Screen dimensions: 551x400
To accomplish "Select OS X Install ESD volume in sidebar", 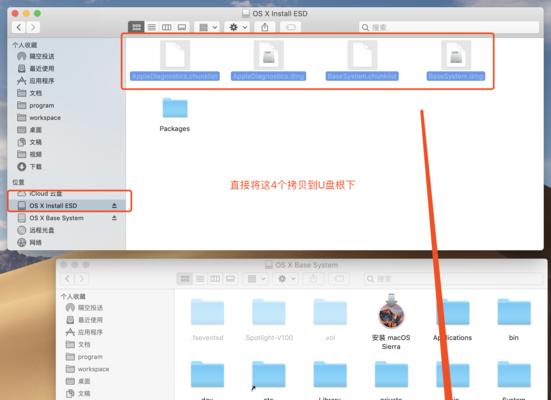I will pyautogui.click(x=67, y=206).
